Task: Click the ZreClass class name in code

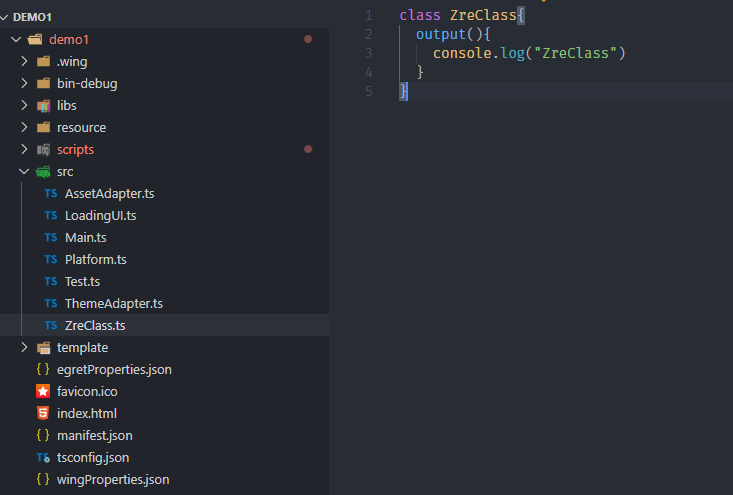Action: 483,15
